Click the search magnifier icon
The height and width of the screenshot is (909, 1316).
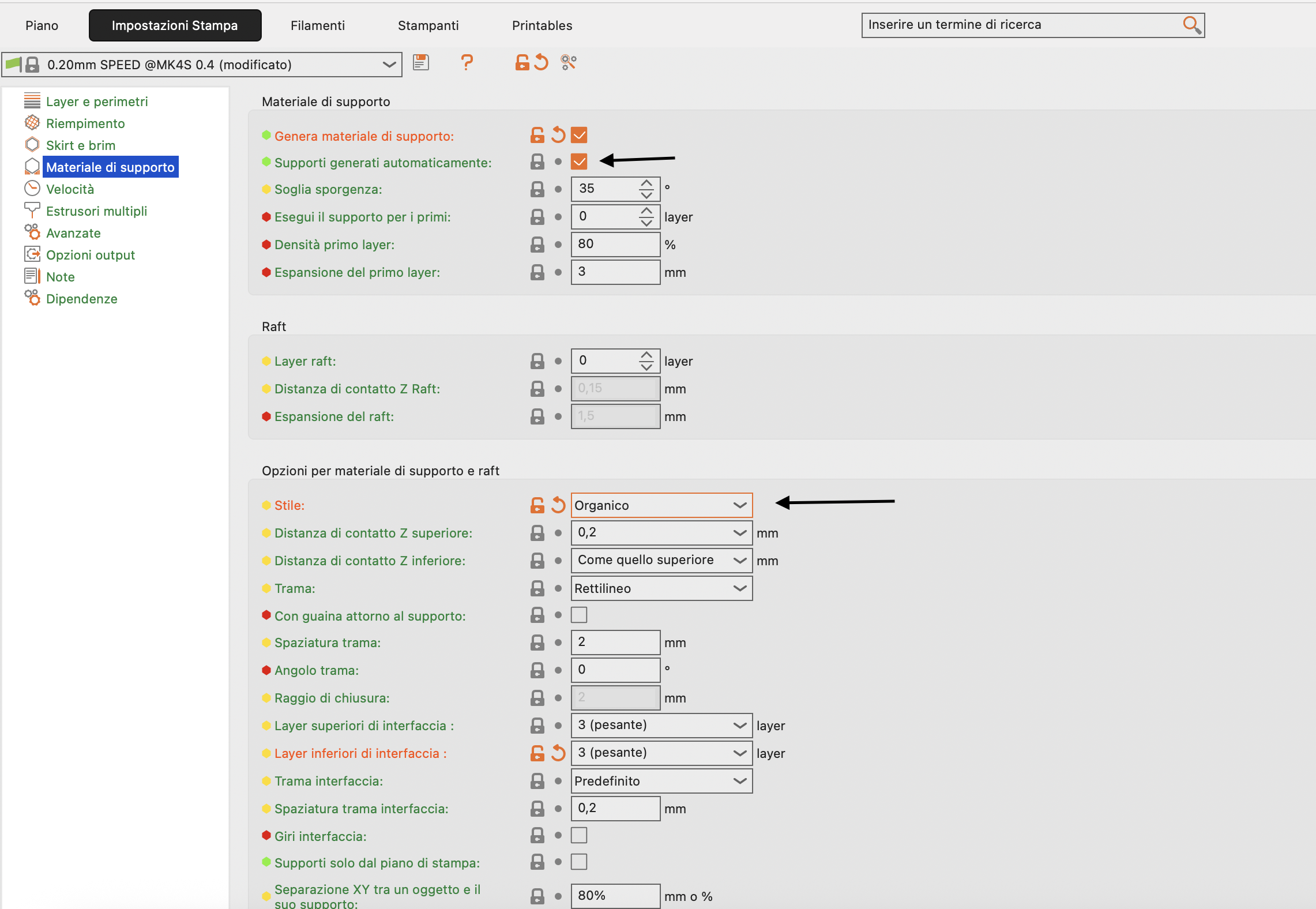click(x=1191, y=25)
